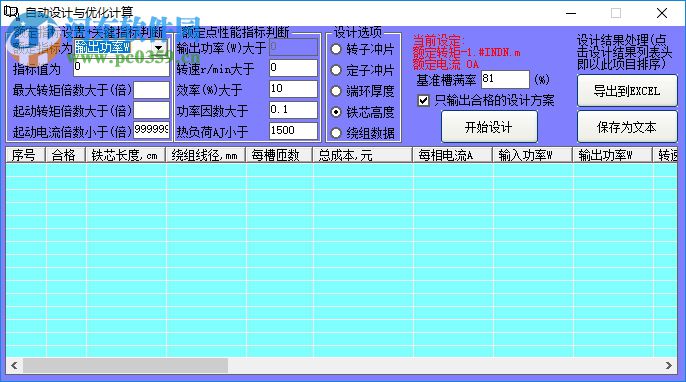The width and height of the screenshot is (686, 382).
Task: Click 导出到EXCEL button
Action: point(626,91)
